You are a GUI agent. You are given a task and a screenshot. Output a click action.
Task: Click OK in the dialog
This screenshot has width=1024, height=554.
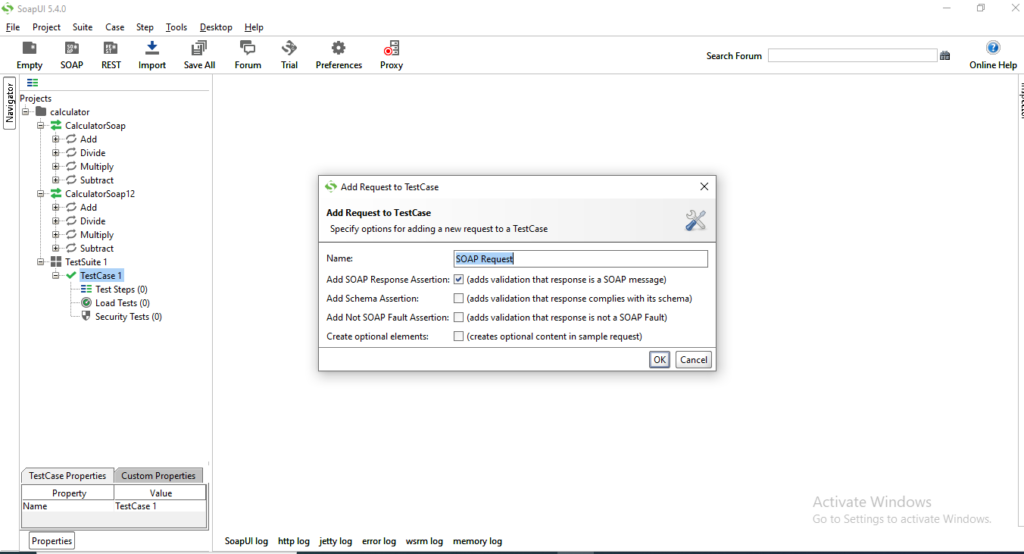click(660, 359)
